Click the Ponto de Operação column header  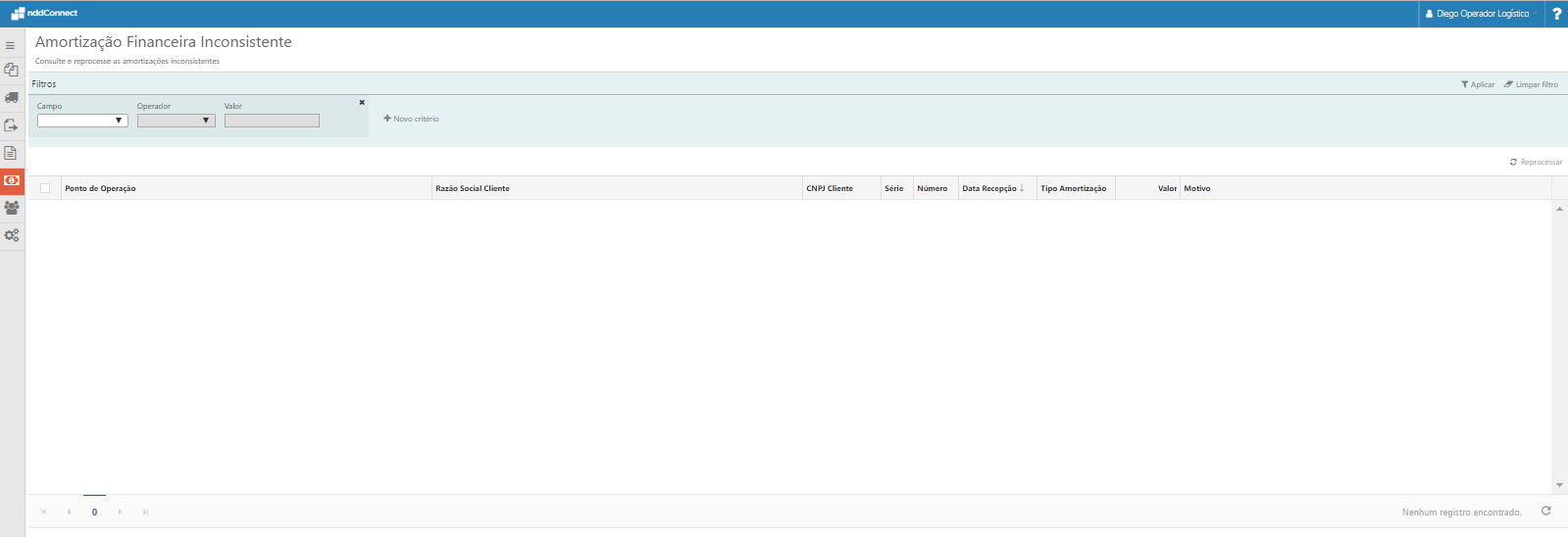pos(100,188)
